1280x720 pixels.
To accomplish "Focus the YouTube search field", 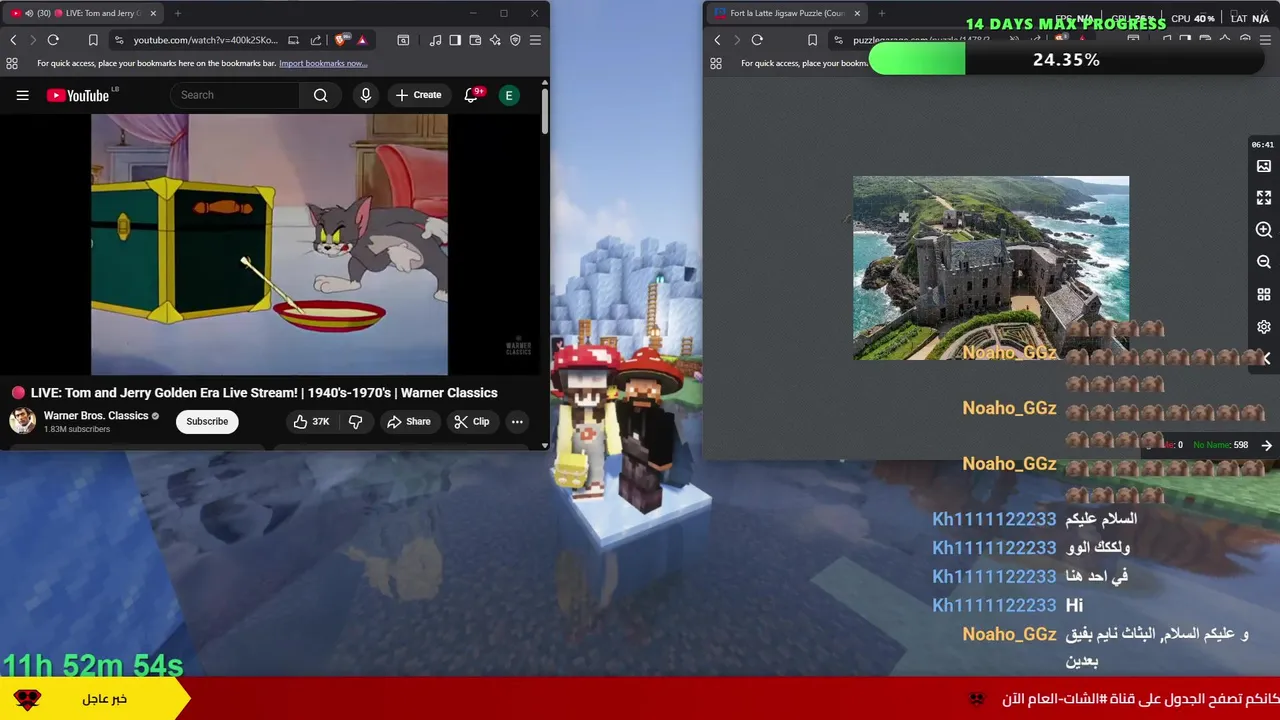I will point(235,95).
